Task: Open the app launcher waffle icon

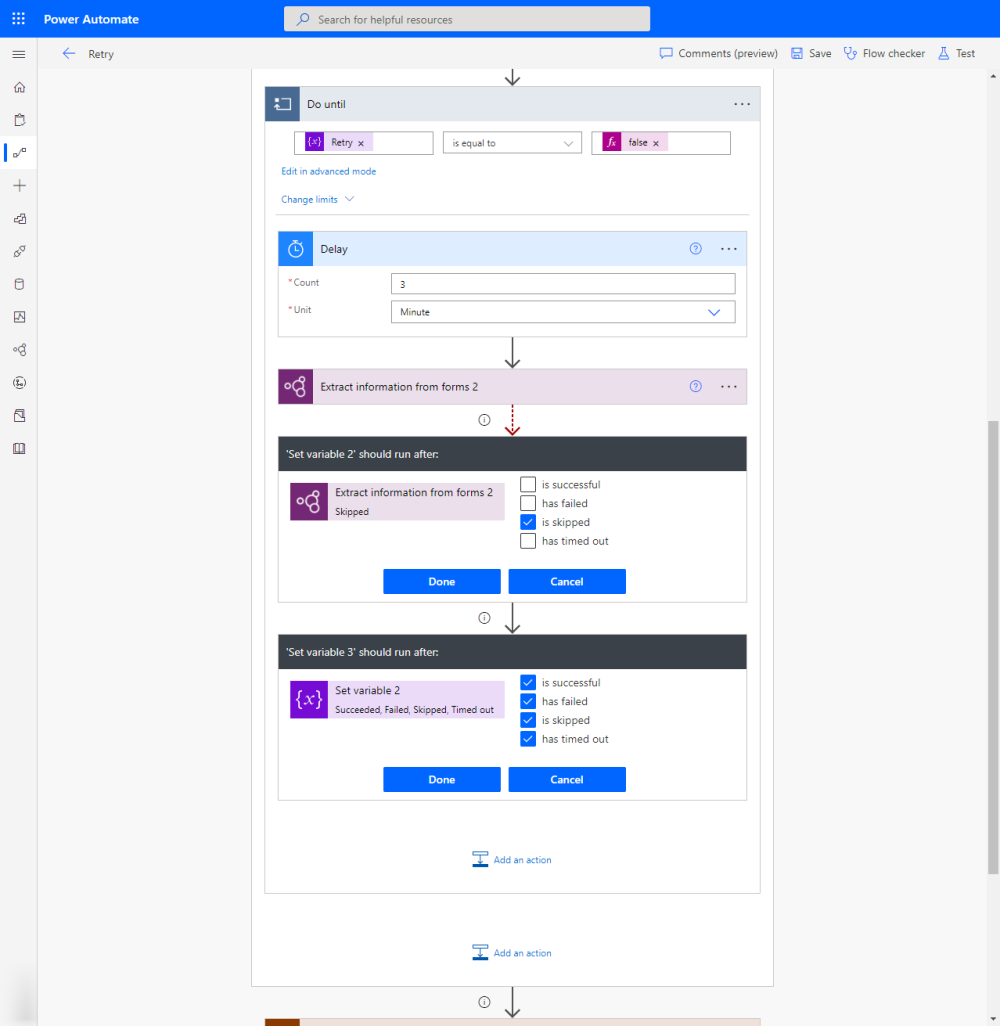Action: [18, 18]
